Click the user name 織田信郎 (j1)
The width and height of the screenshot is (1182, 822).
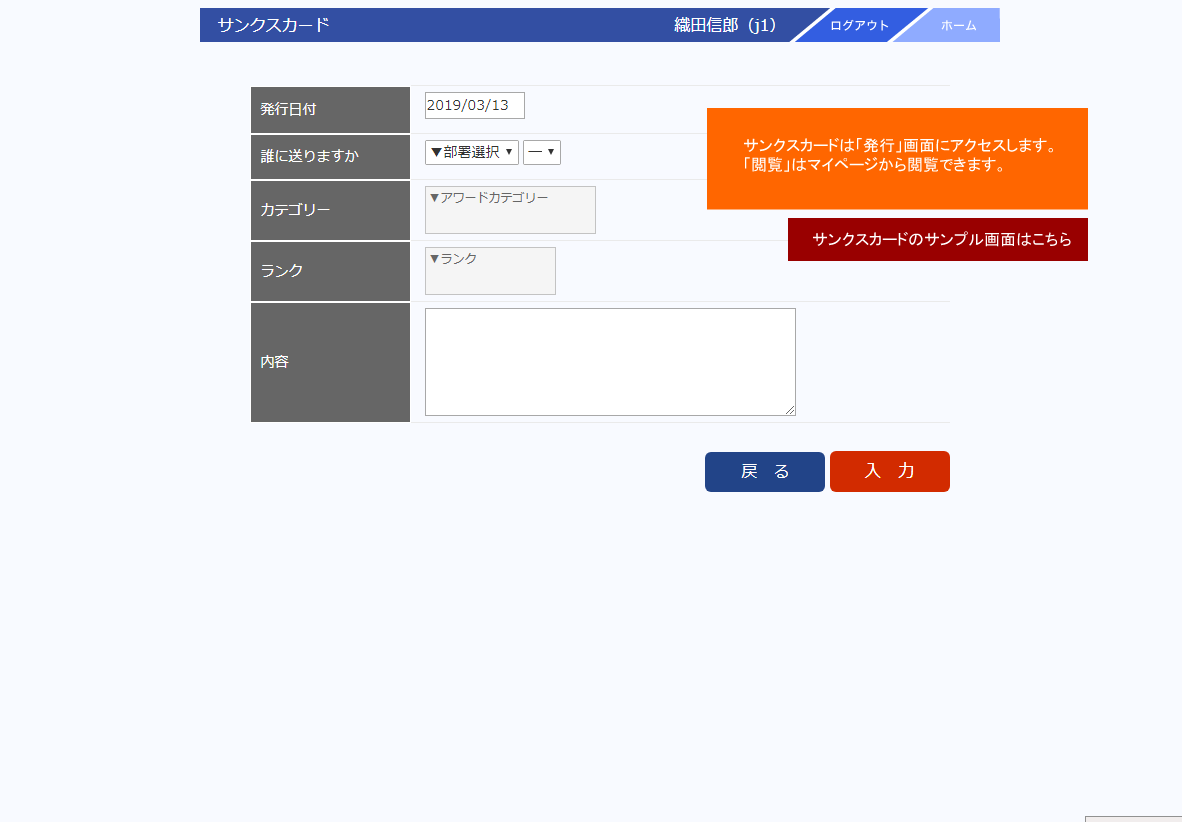[725, 25]
